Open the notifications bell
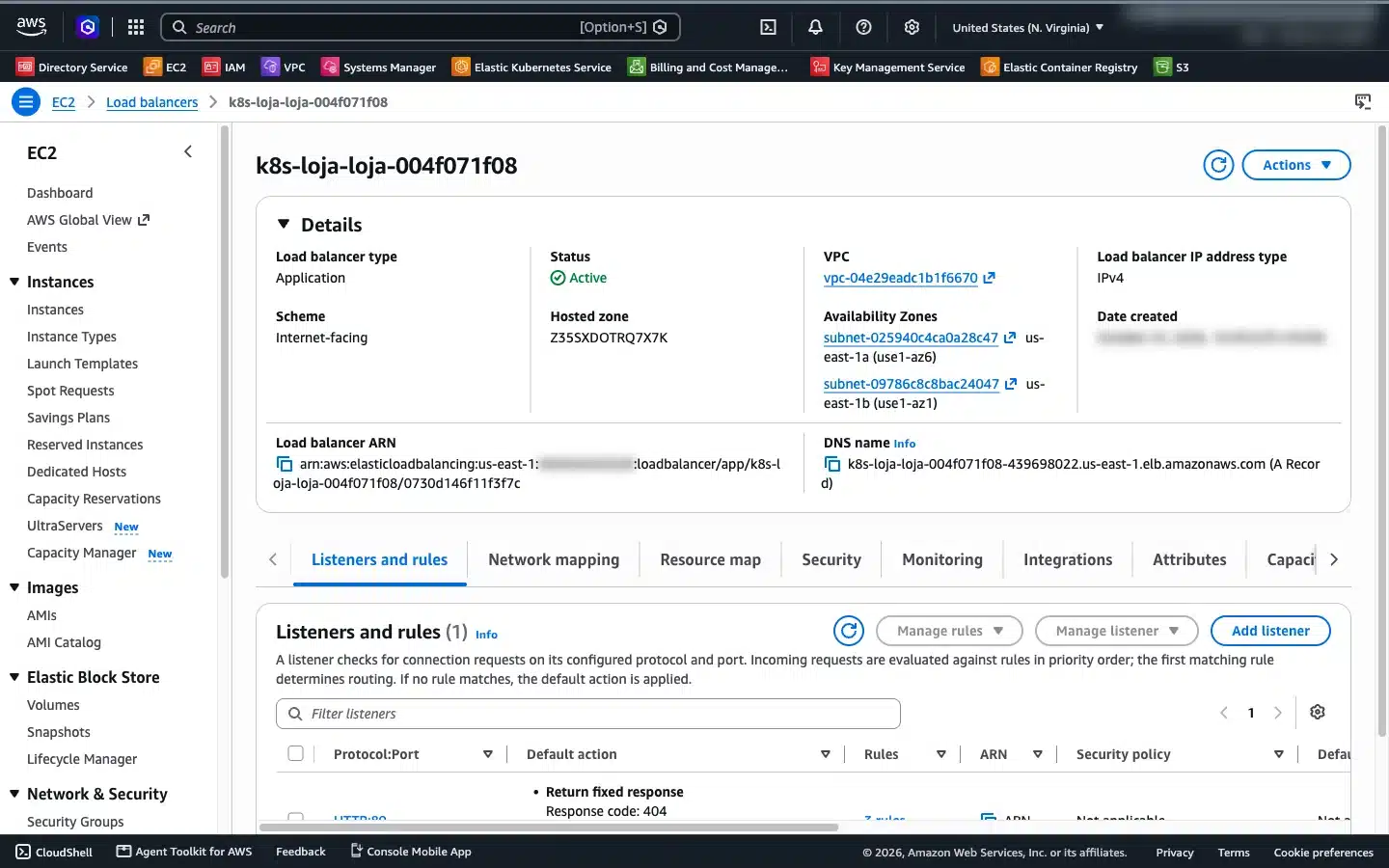This screenshot has height=868, width=1389. tap(815, 27)
